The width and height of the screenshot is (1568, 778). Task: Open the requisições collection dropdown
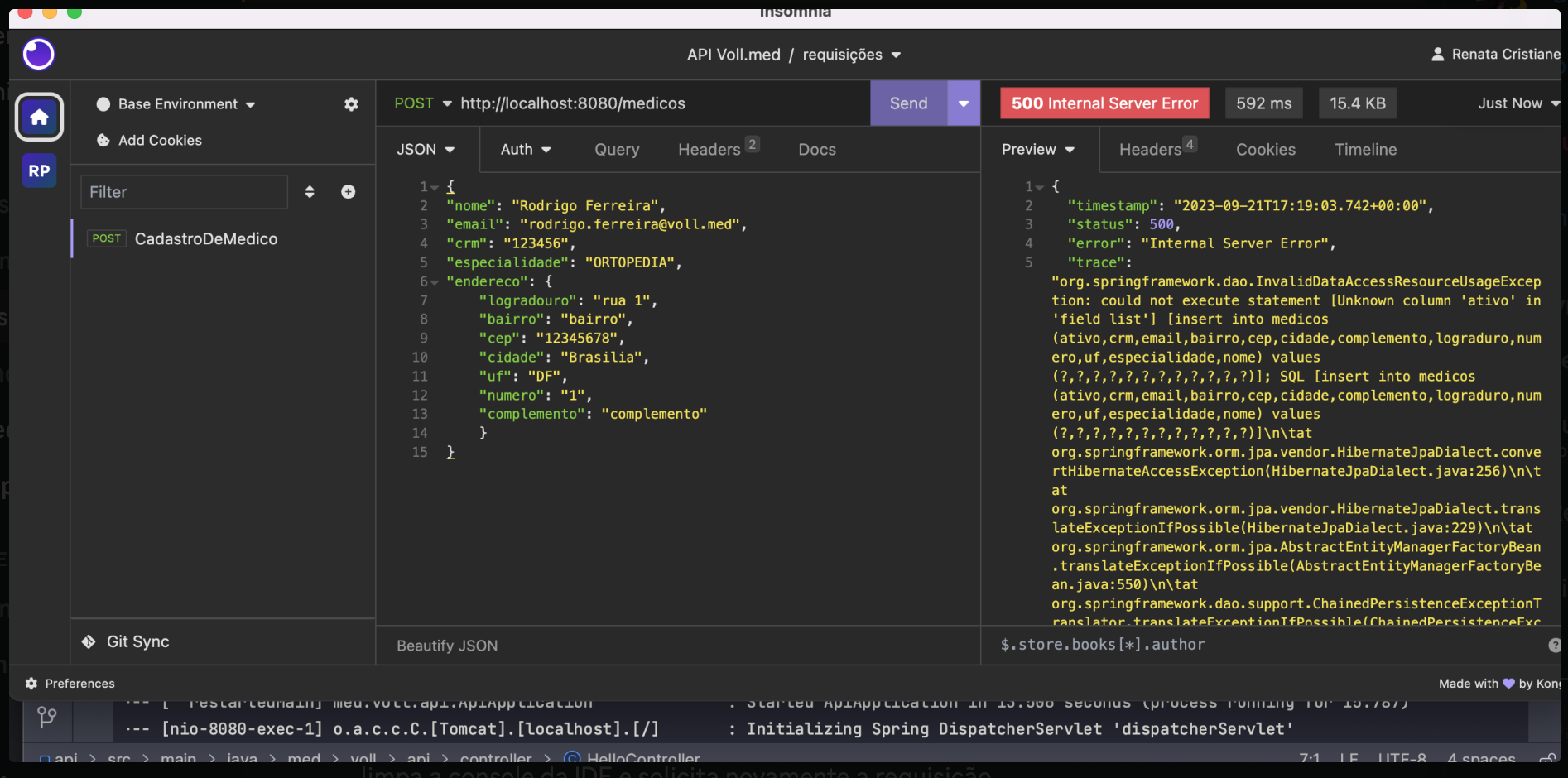tap(852, 55)
